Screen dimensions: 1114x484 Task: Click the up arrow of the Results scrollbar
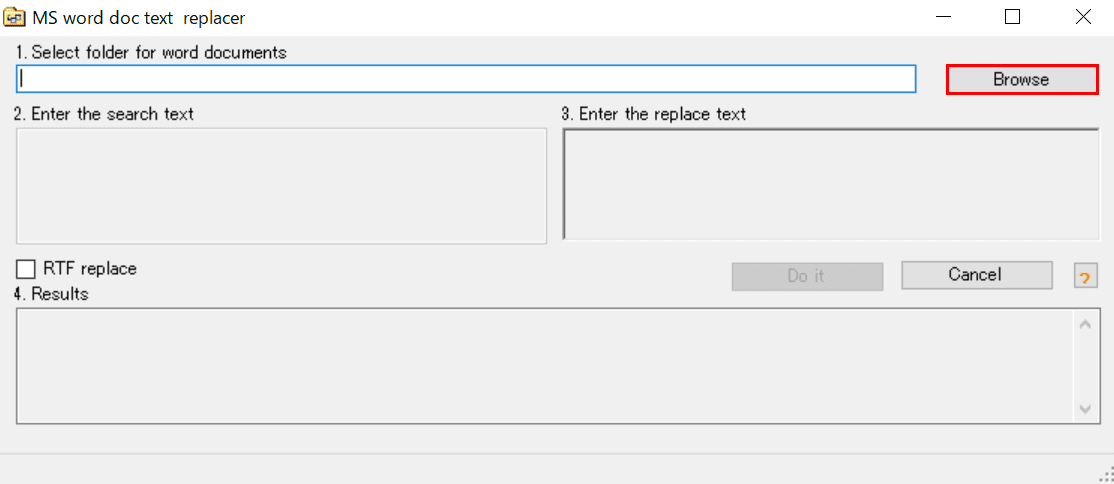coord(1085,325)
